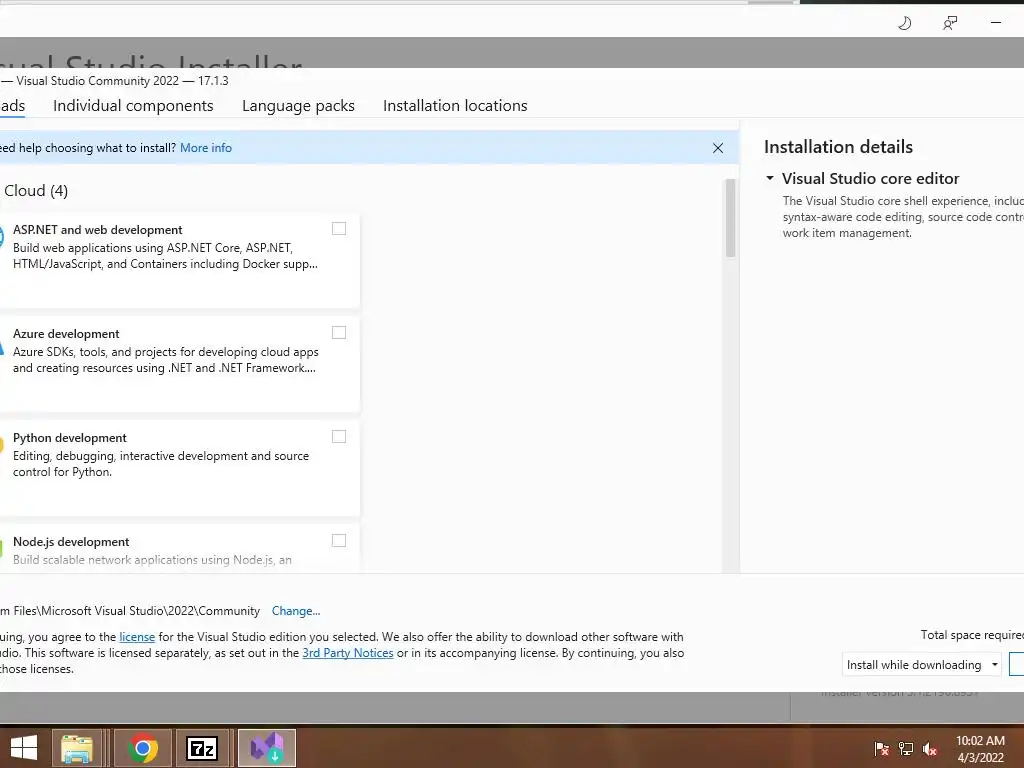Image resolution: width=1024 pixels, height=768 pixels.
Task: Open network status tray icon
Action: click(x=906, y=749)
